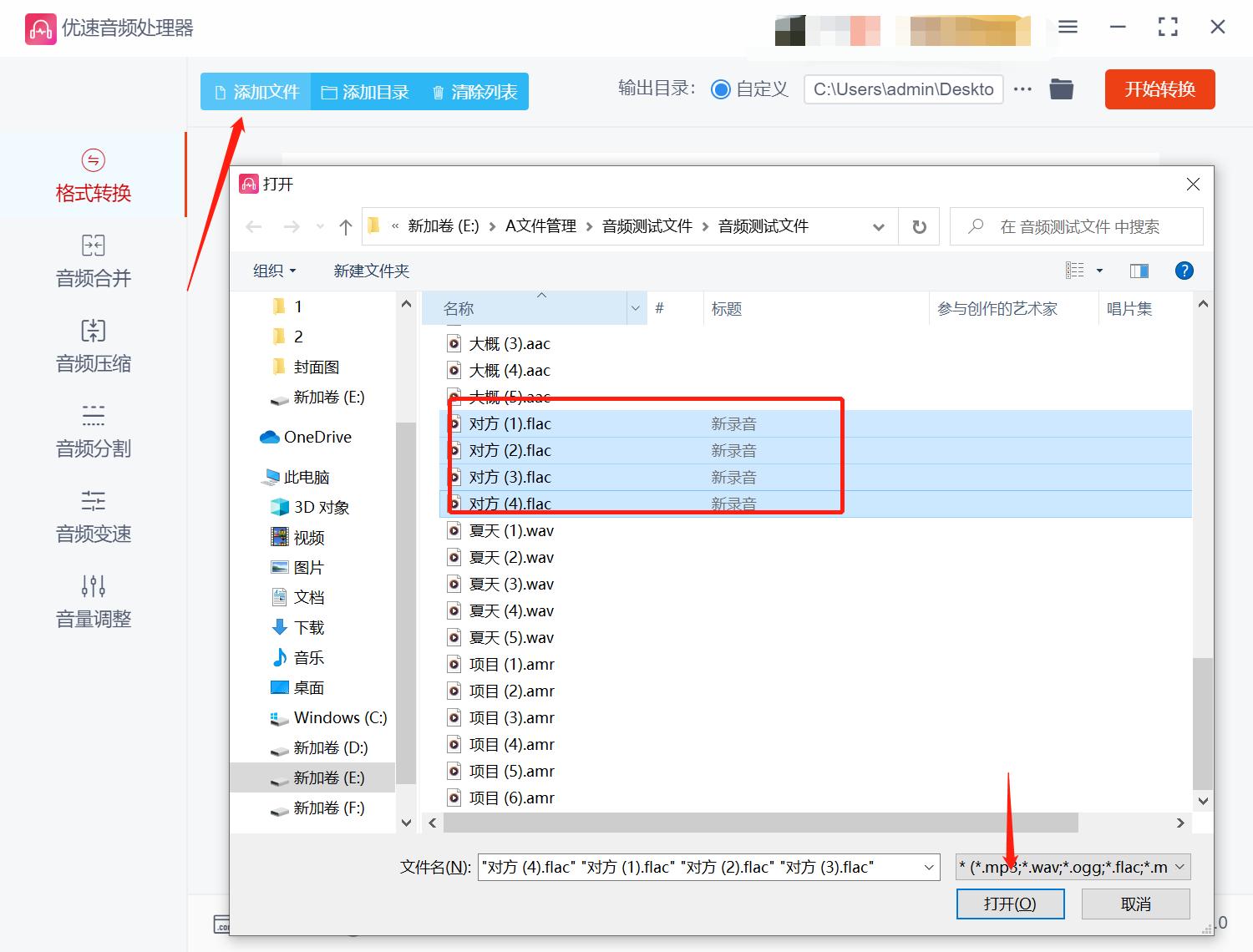Open the output folder browser icon

pos(1061,89)
